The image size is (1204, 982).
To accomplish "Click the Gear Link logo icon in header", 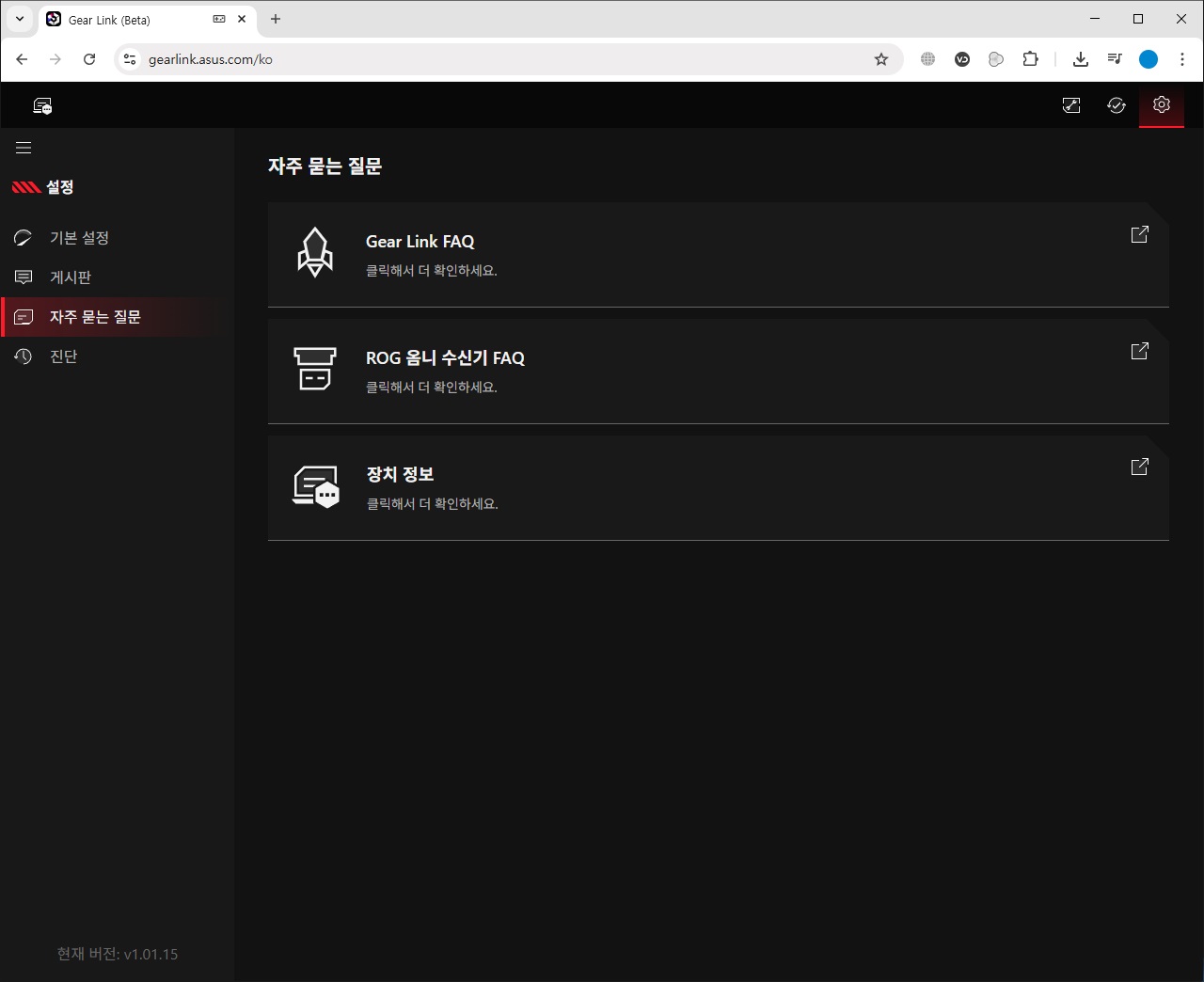I will tap(42, 106).
